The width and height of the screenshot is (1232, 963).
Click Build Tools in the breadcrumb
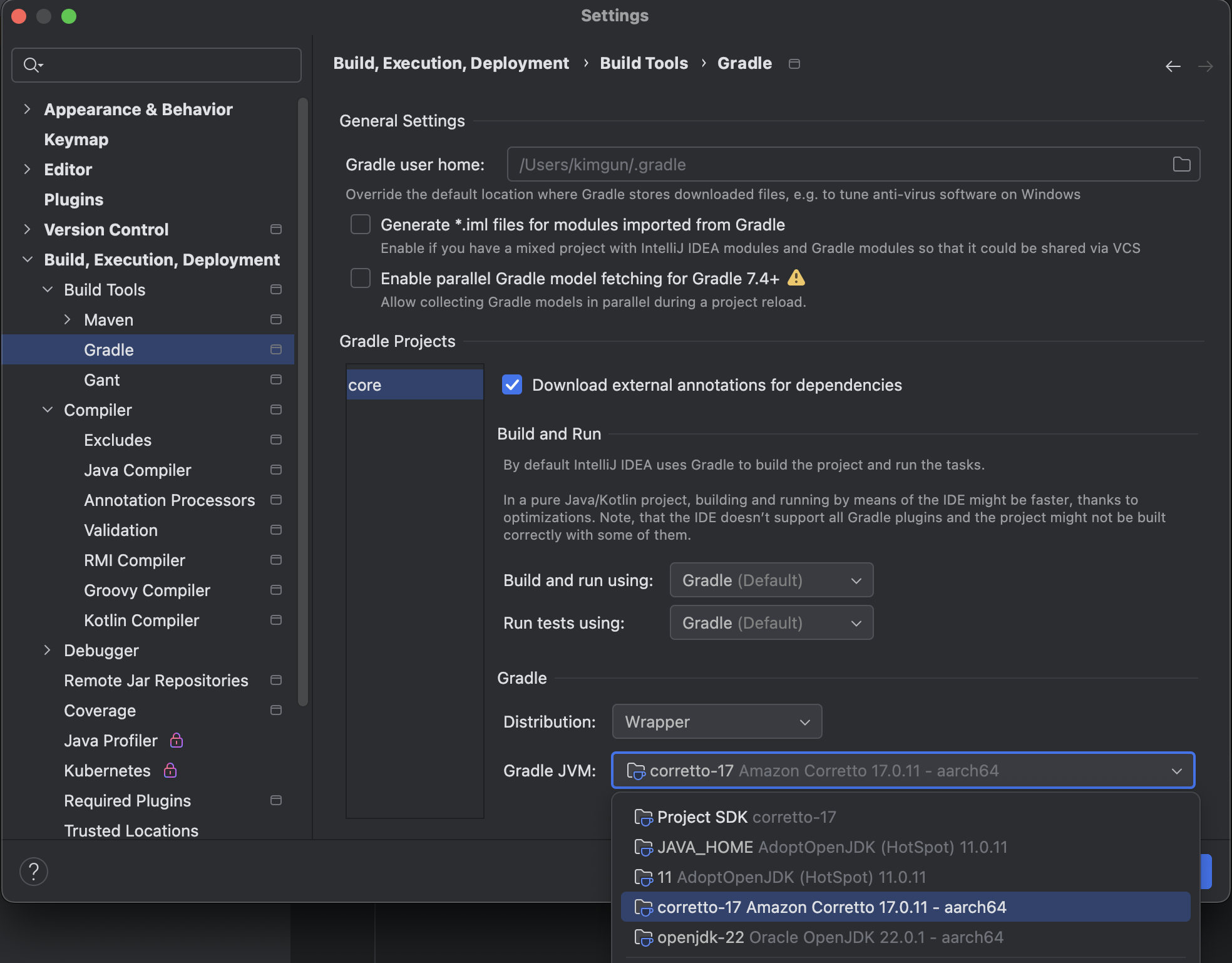click(x=644, y=63)
